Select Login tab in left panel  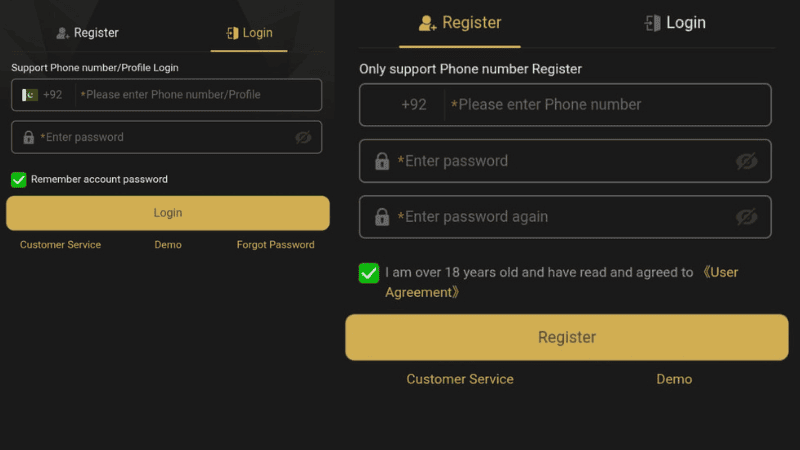(x=248, y=33)
